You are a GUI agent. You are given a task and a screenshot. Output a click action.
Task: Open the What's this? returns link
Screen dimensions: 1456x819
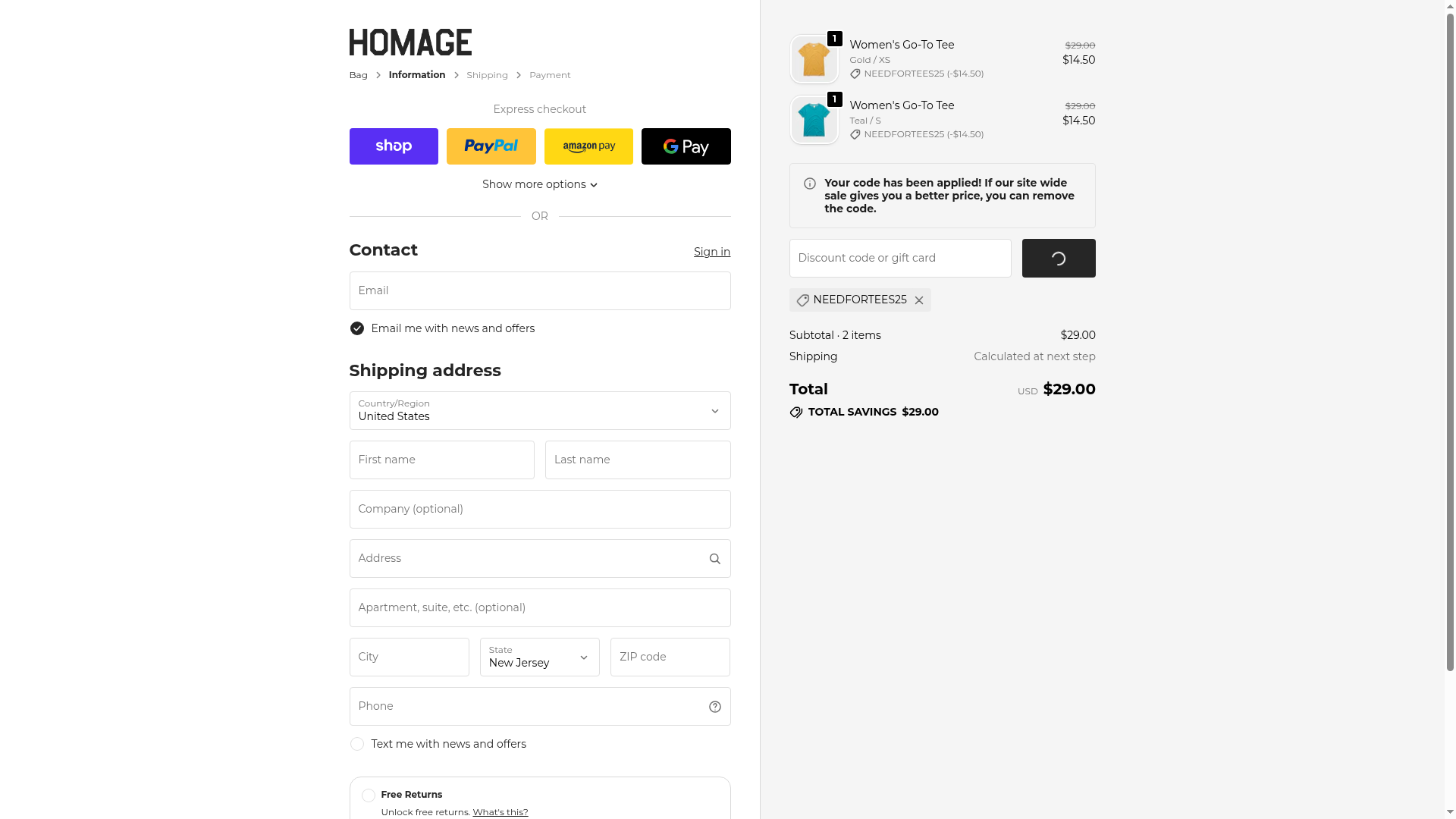tap(500, 812)
